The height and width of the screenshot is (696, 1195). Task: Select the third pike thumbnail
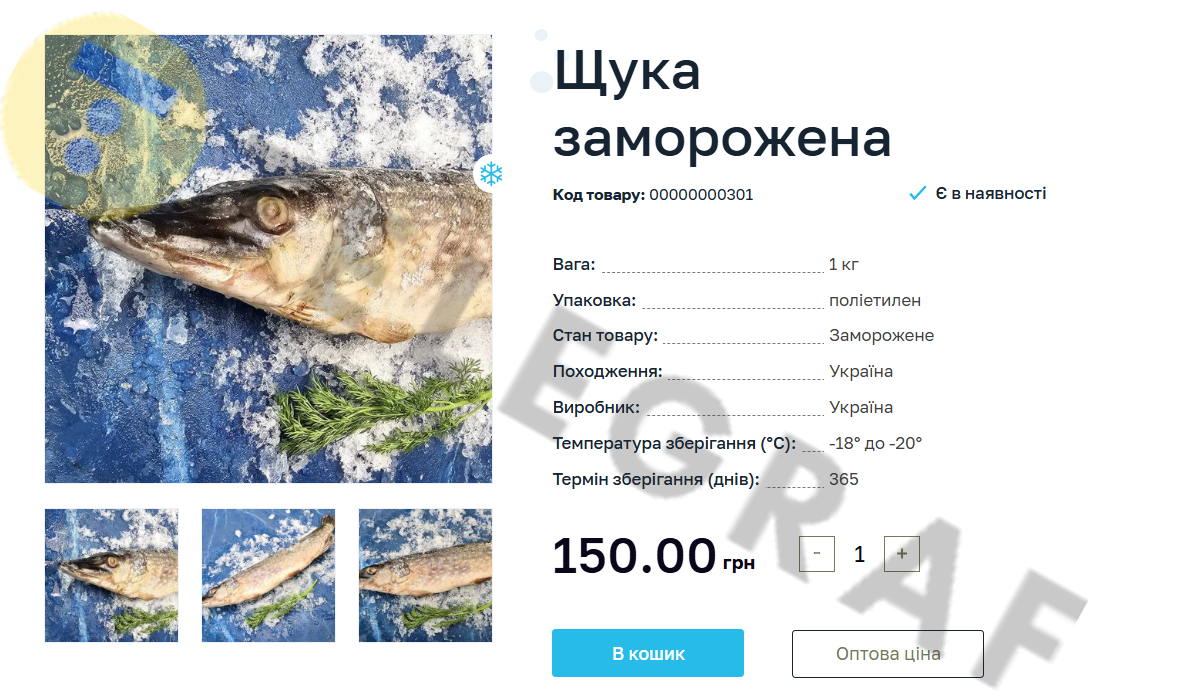coord(425,576)
